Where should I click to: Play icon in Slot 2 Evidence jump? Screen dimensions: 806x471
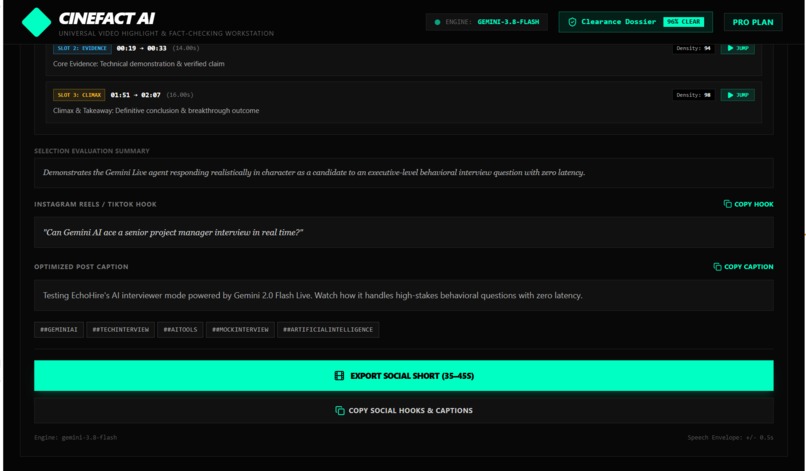click(x=730, y=48)
